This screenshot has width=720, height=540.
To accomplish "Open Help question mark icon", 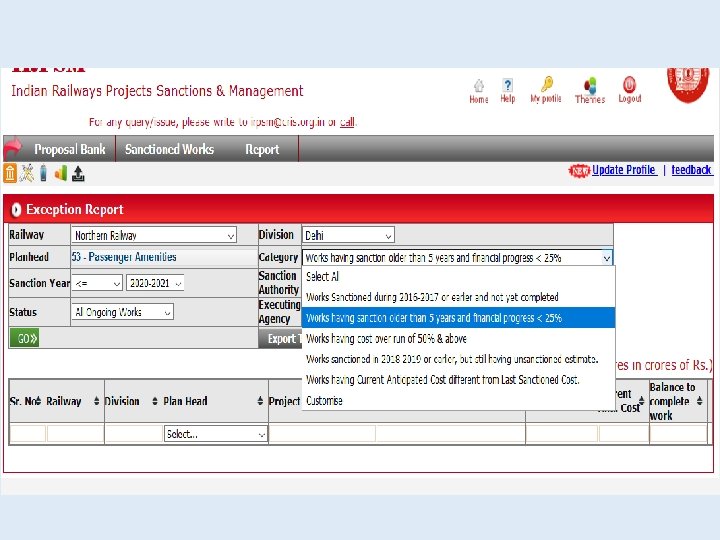I will [x=507, y=85].
